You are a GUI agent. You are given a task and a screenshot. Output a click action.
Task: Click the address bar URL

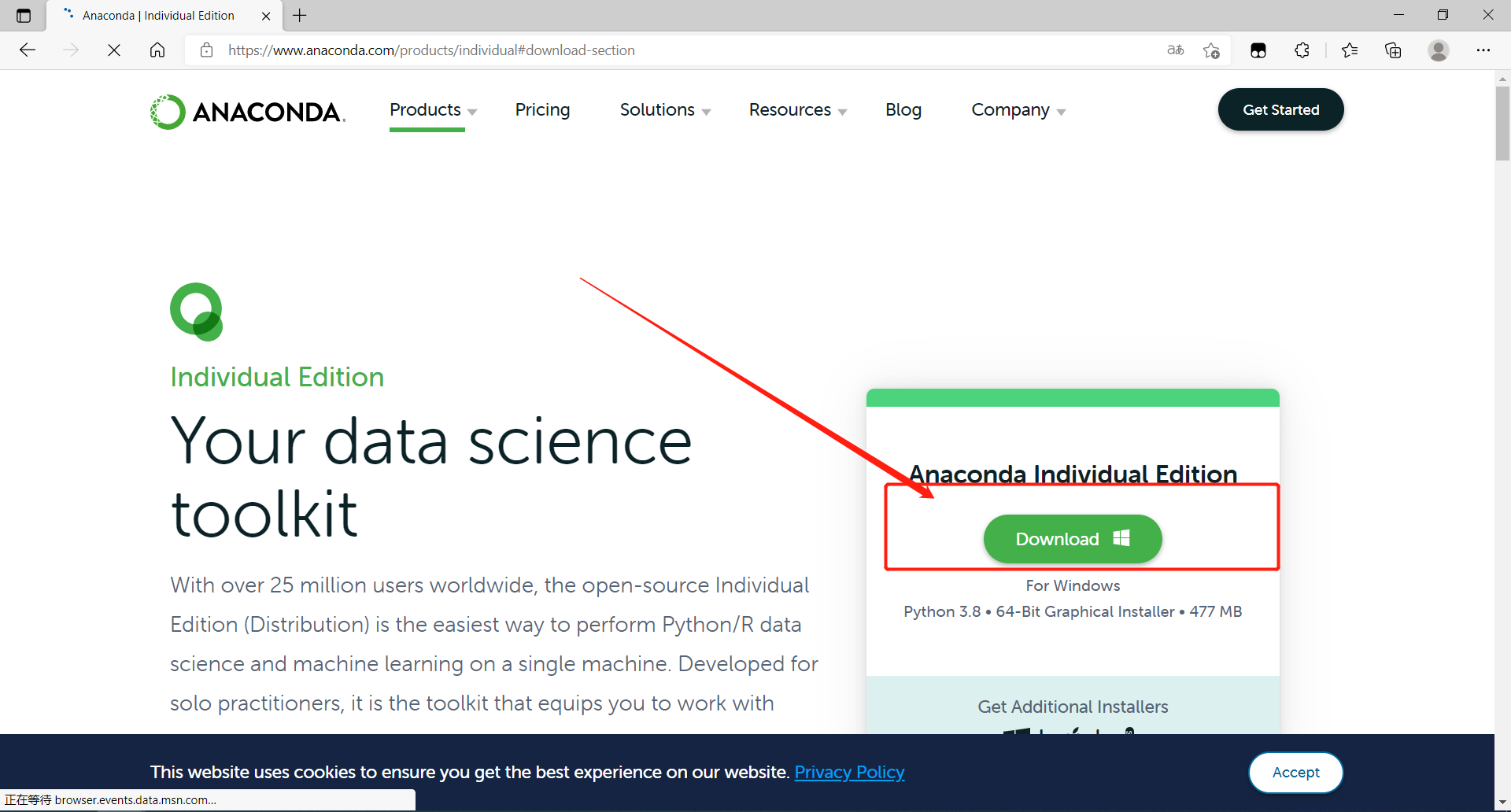tap(431, 50)
